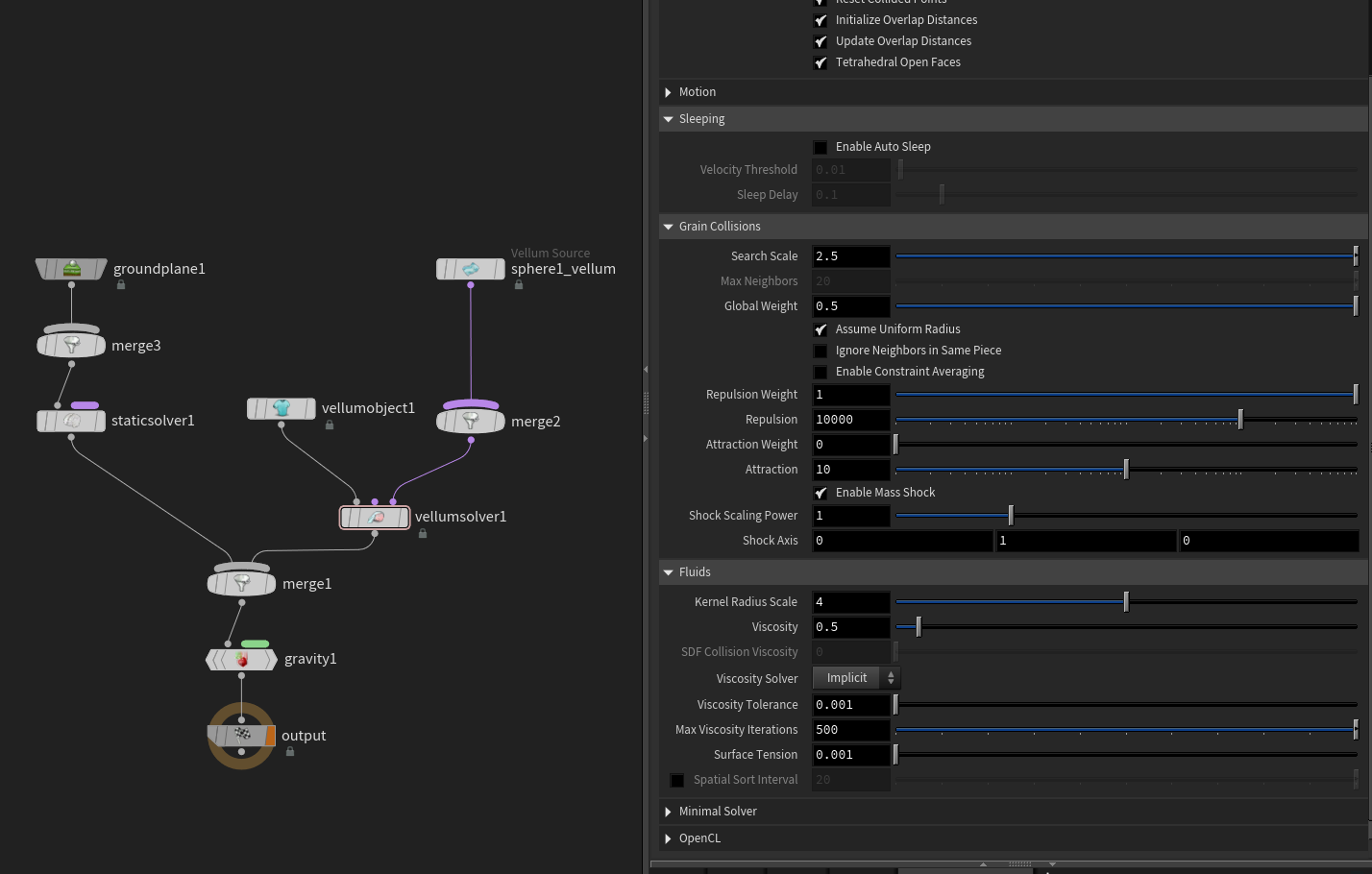The width and height of the screenshot is (1372, 874).
Task: Click the lock icon under groundplane1
Action: tap(121, 284)
